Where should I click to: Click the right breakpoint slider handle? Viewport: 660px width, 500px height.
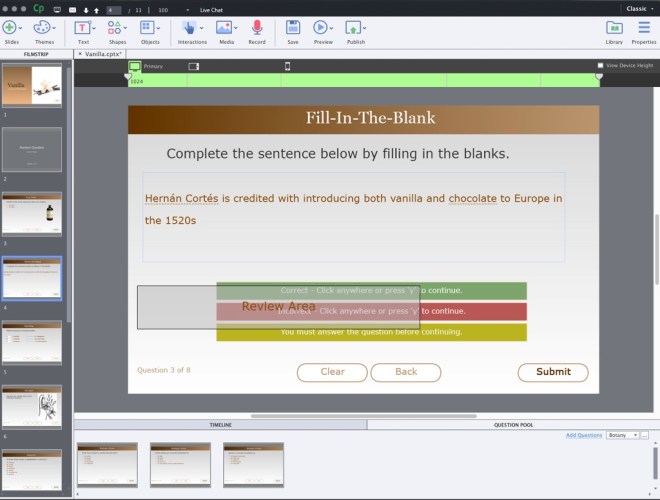[x=599, y=76]
